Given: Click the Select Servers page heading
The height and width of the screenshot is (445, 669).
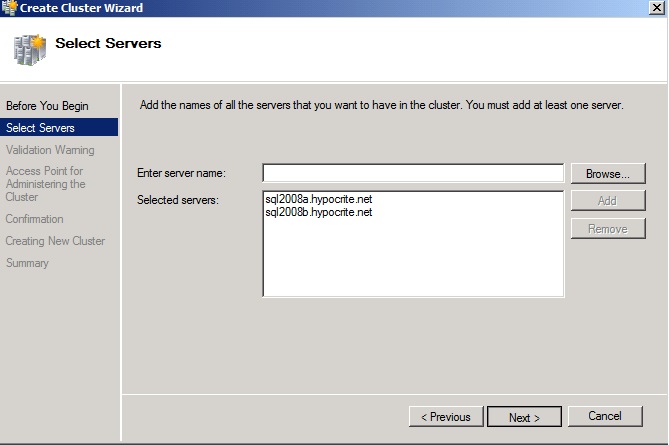Looking at the screenshot, I should point(108,43).
